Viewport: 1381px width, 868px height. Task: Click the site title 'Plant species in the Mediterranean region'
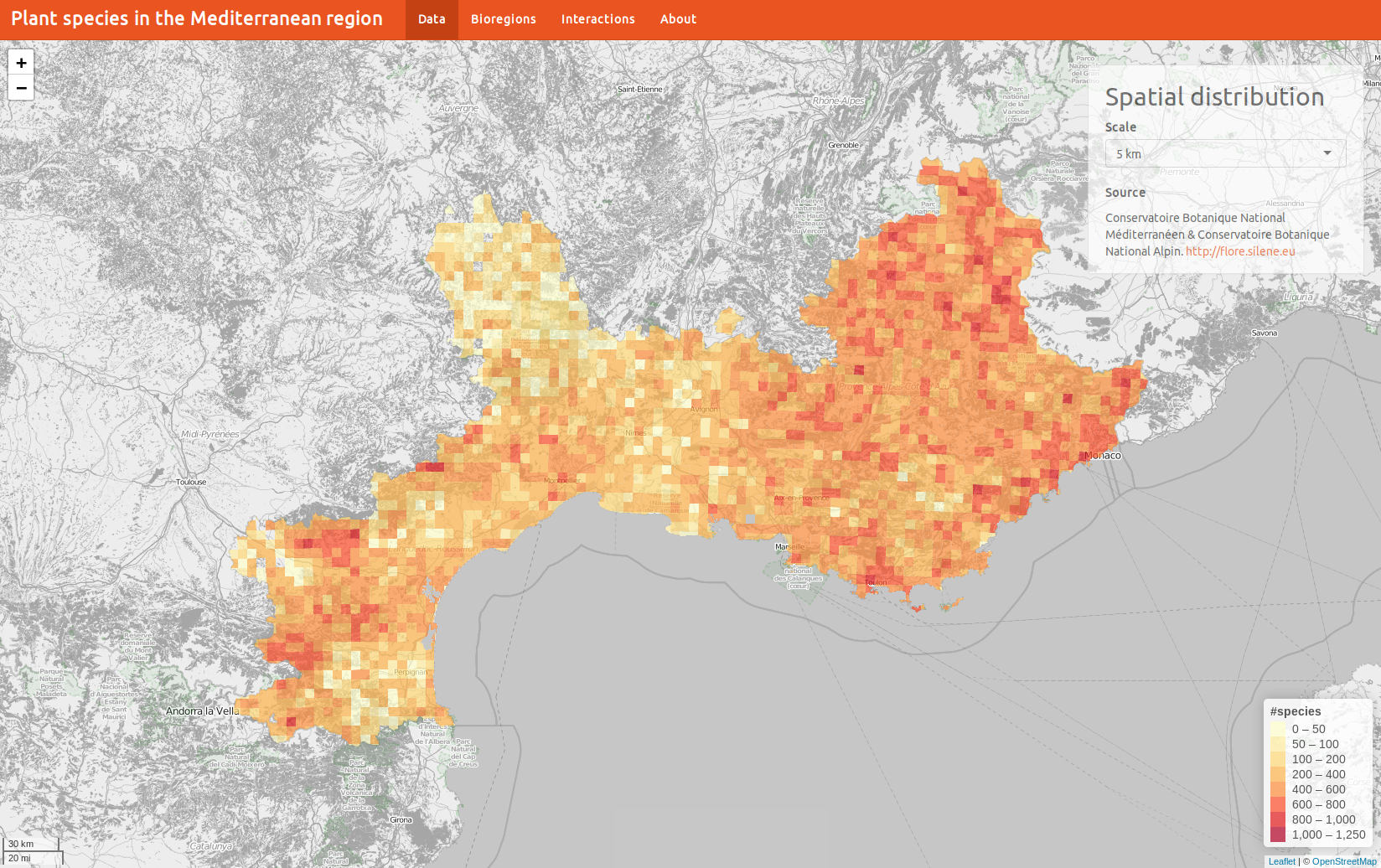tap(197, 18)
